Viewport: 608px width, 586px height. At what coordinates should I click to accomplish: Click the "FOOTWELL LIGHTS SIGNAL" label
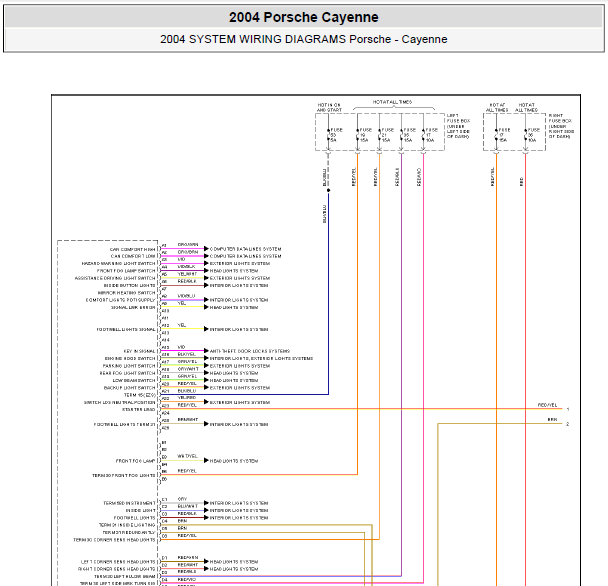tap(126, 330)
